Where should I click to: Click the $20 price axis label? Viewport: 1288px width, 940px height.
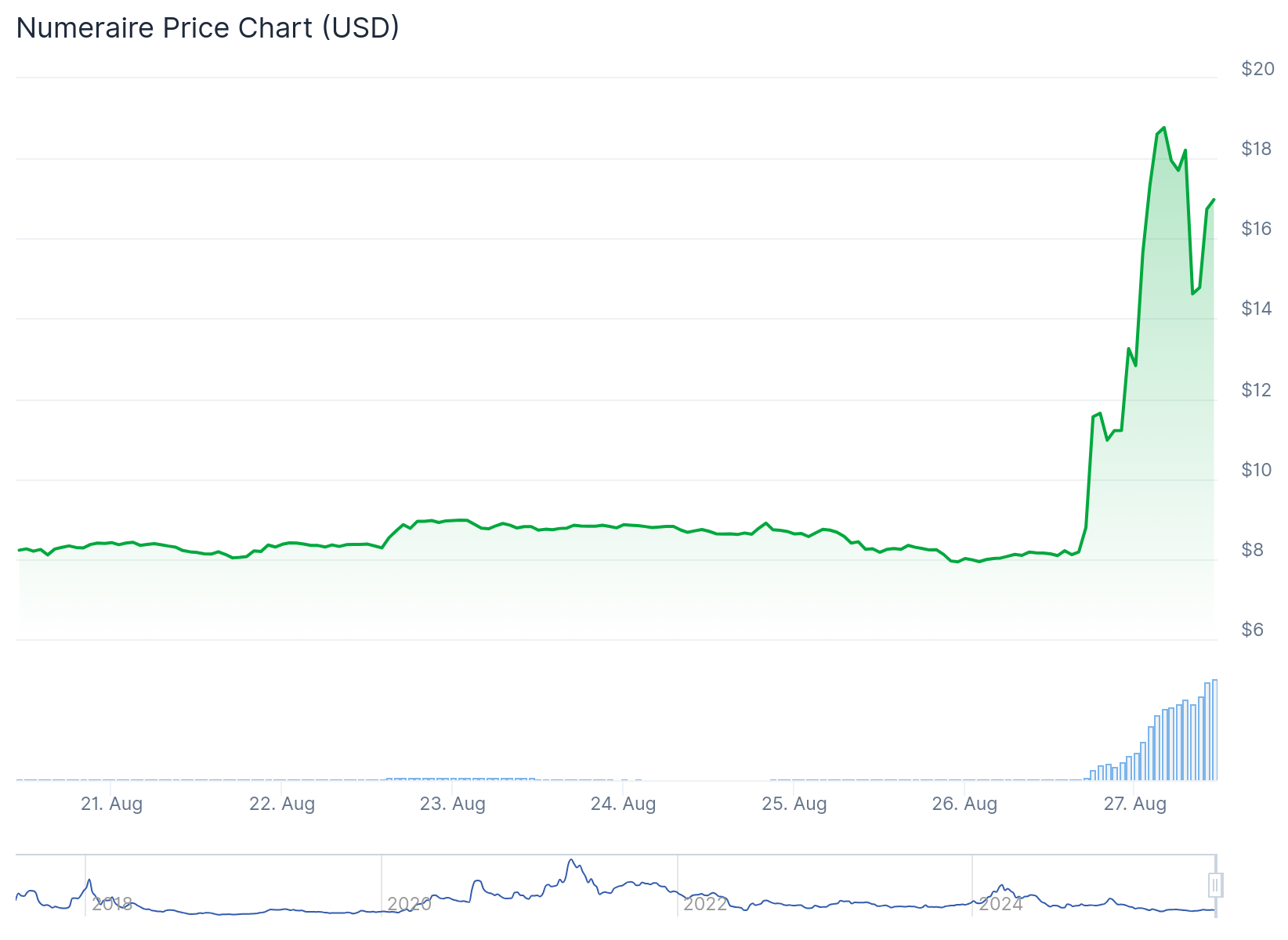1257,69
